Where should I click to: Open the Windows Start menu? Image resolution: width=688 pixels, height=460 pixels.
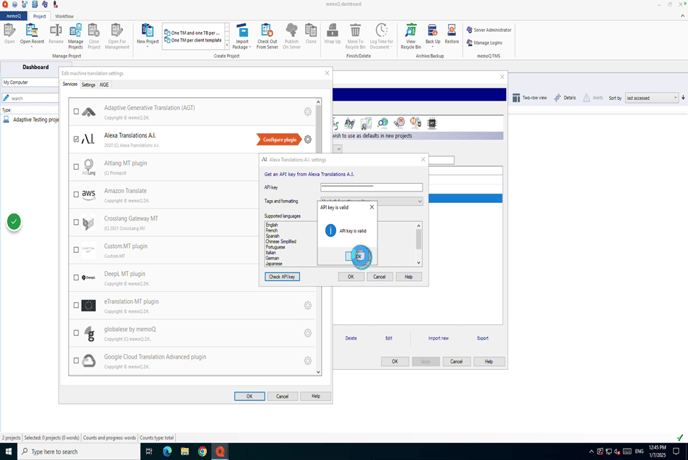tap(8, 451)
